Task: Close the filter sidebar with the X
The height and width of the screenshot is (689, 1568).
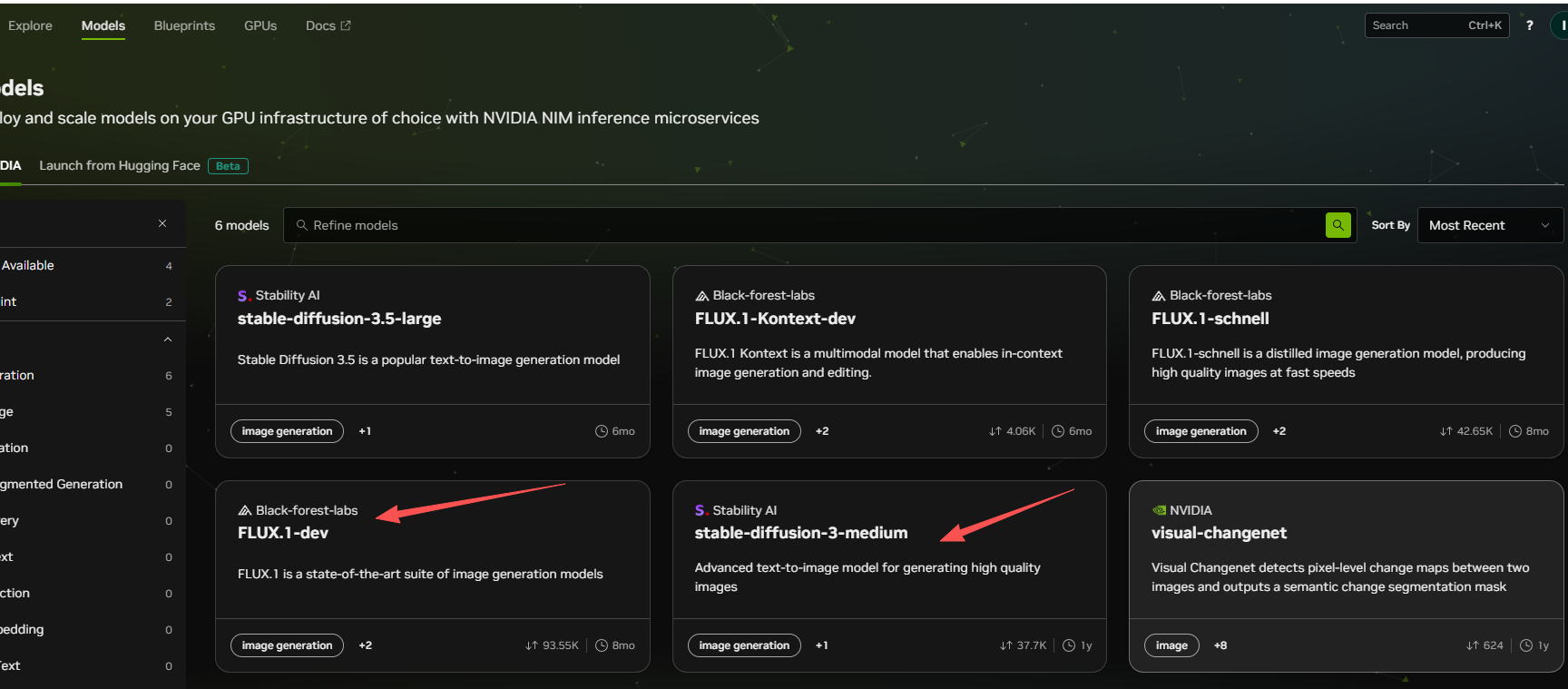Action: click(x=162, y=223)
